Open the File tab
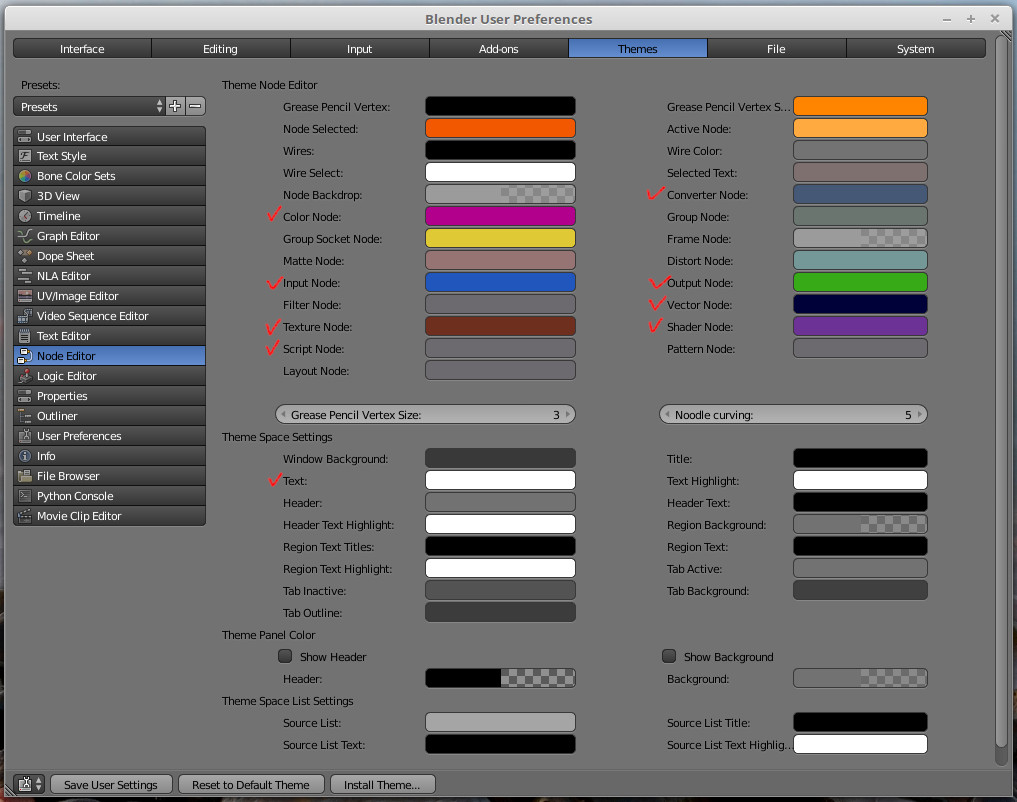Viewport: 1017px width, 802px height. 776,49
